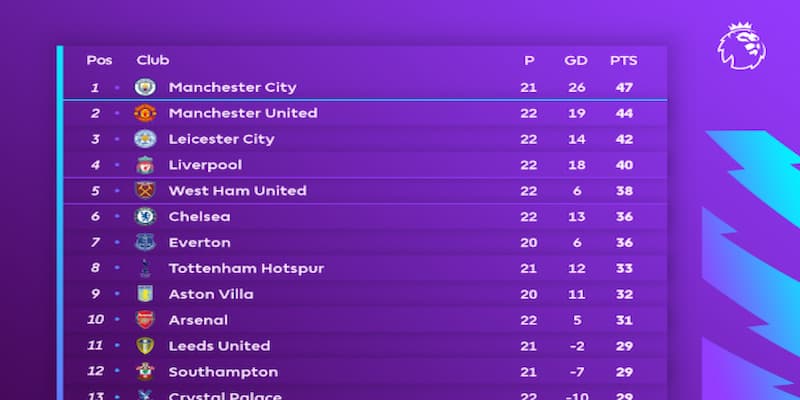Viewport: 800px width, 400px height.
Task: Select Liverpool's 40 points value
Action: pos(623,165)
